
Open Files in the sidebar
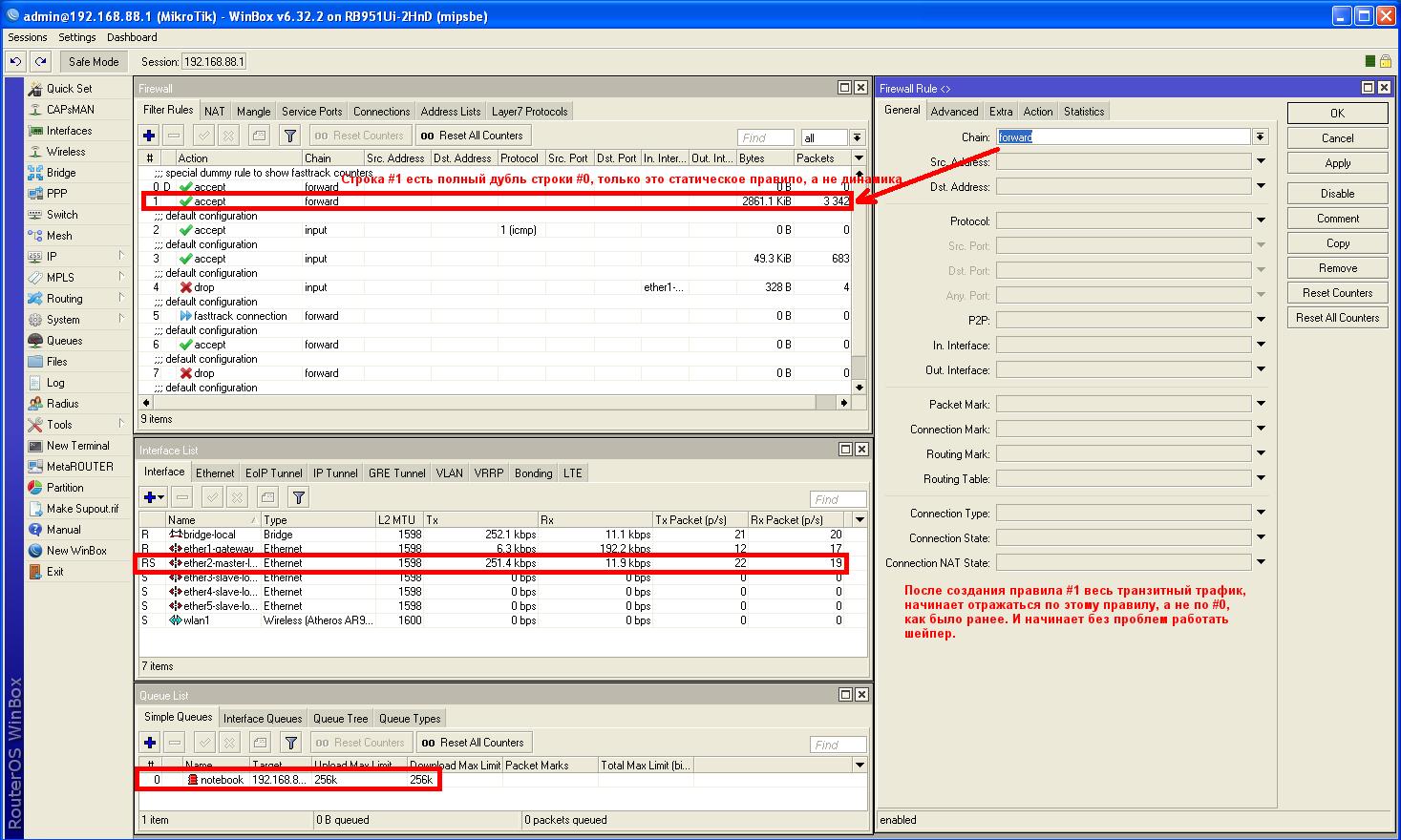click(x=57, y=362)
